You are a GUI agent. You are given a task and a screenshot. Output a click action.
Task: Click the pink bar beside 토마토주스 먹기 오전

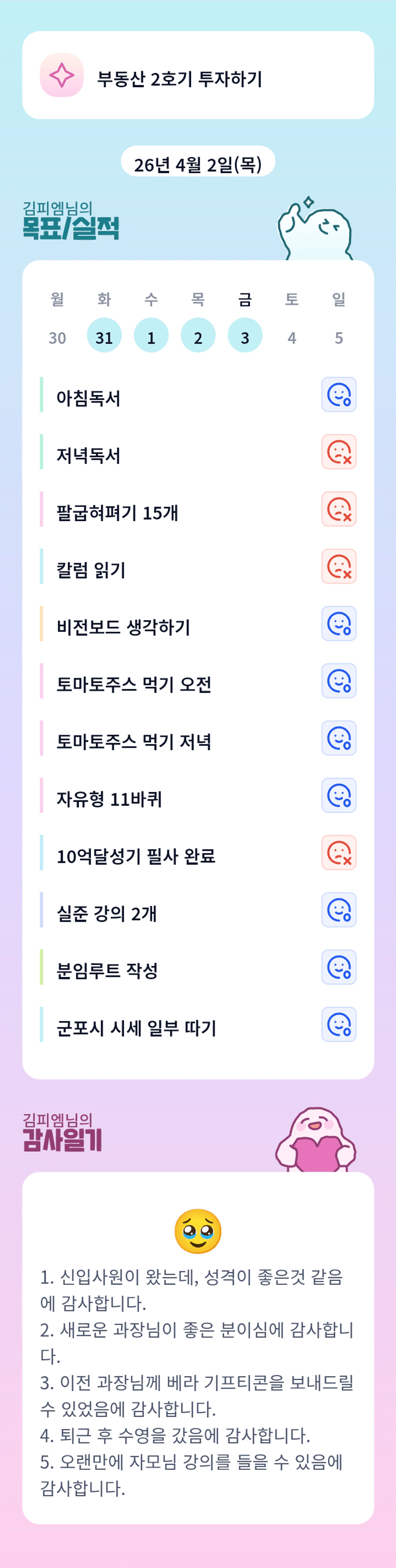(41, 681)
